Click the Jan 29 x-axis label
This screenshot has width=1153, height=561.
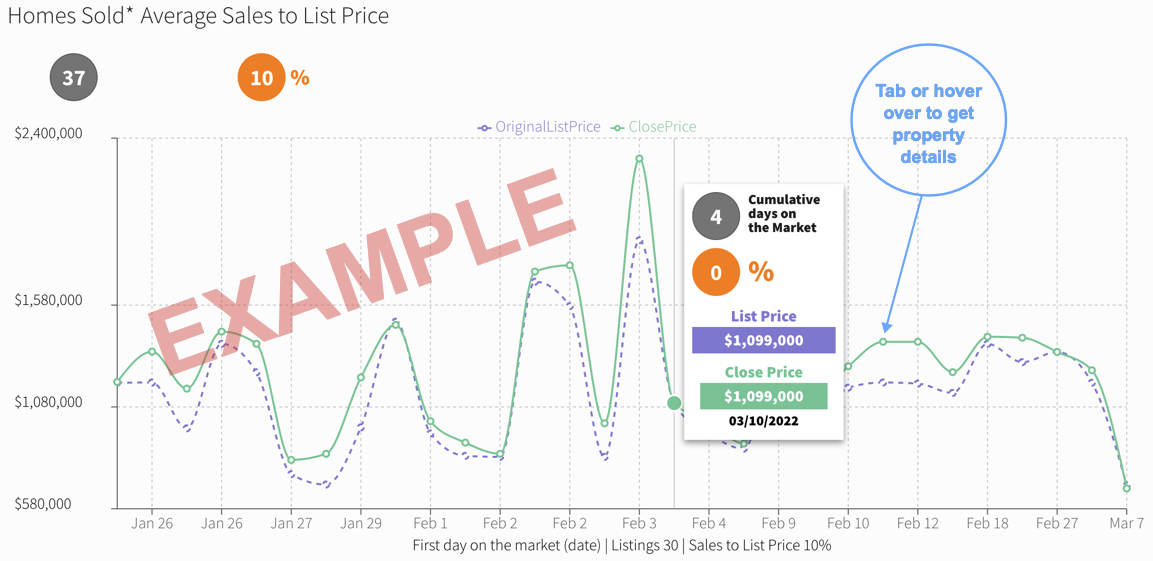point(360,523)
